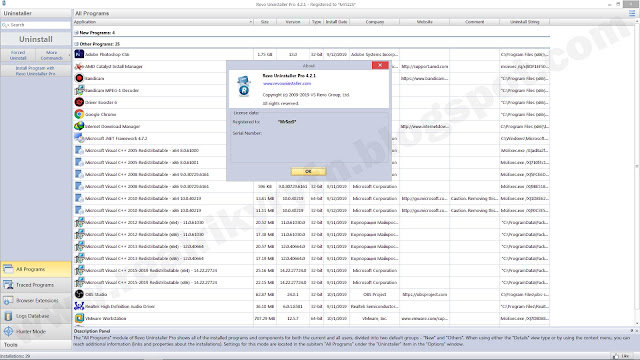Sort by the Website column header

coord(424,22)
